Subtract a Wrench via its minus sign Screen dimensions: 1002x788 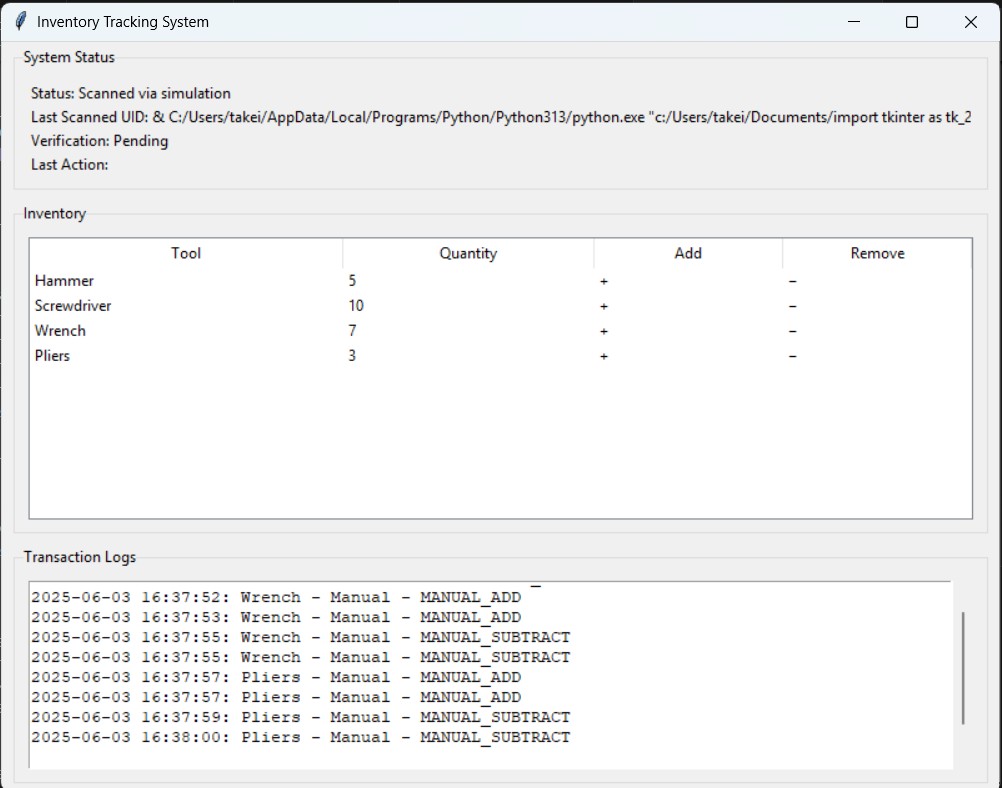click(x=792, y=331)
